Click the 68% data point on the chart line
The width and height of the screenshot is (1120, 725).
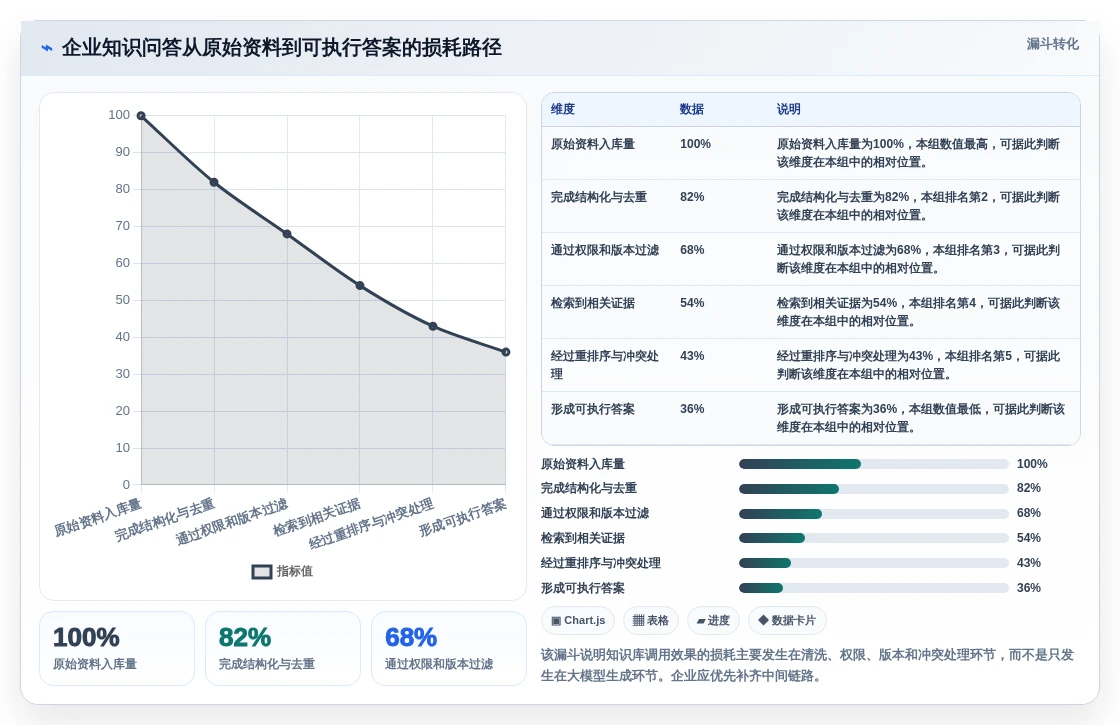pyautogui.click(x=287, y=234)
